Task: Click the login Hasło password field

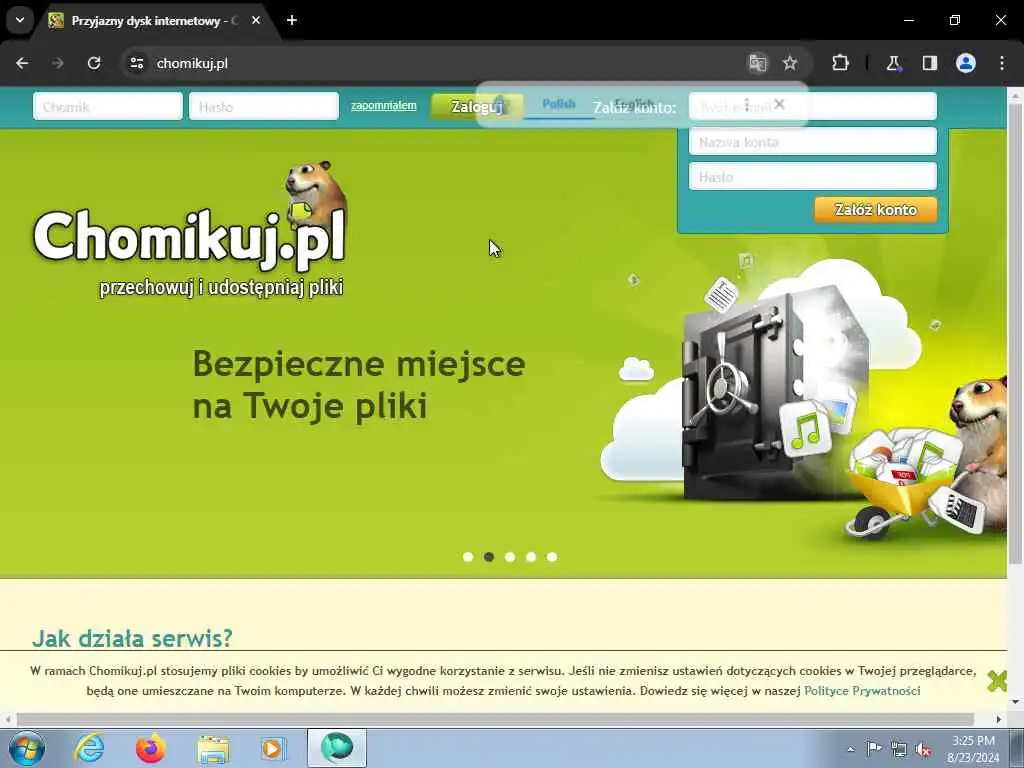Action: click(x=264, y=106)
